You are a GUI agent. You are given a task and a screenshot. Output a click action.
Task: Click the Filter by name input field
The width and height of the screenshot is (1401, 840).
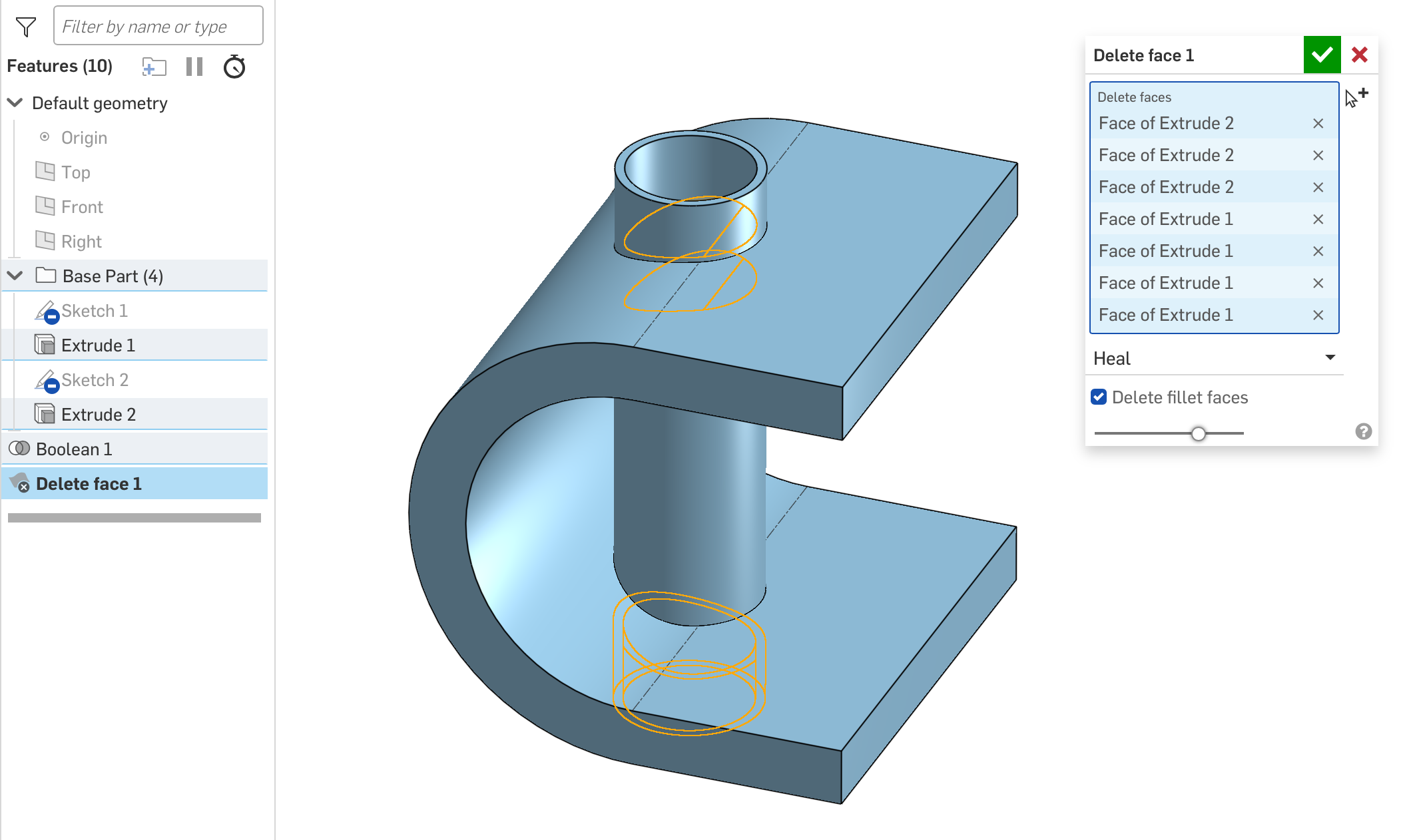pyautogui.click(x=158, y=27)
